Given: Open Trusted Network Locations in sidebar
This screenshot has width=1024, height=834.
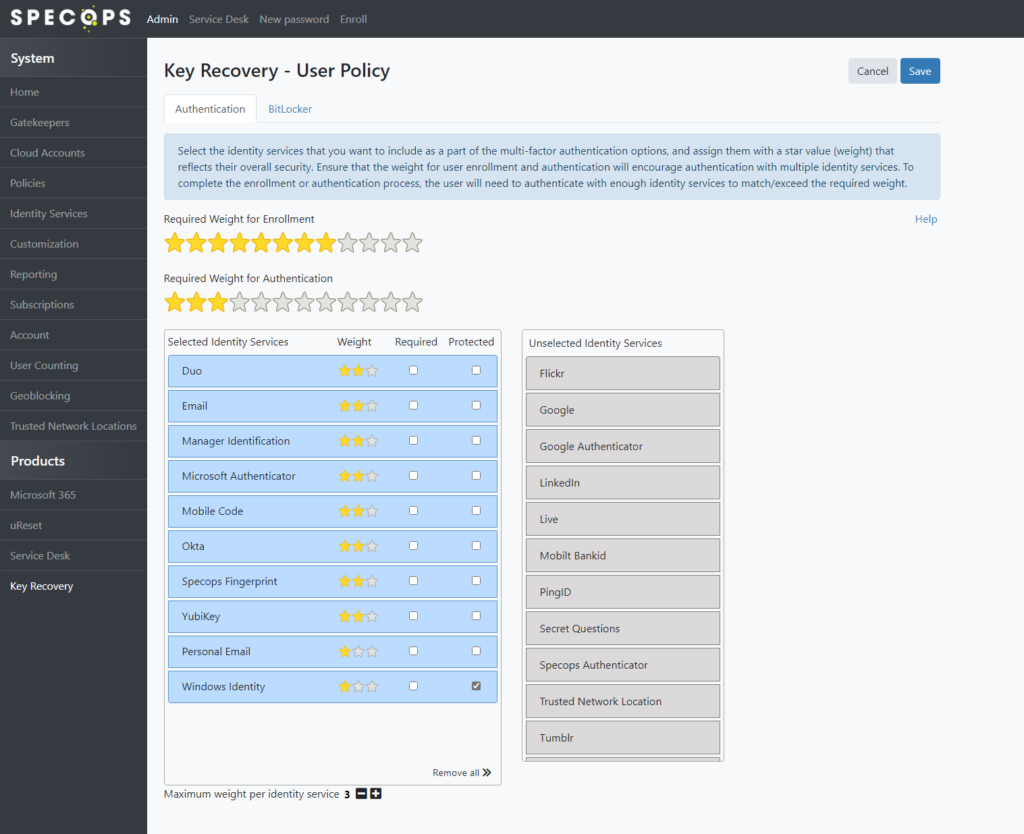Looking at the screenshot, I should click(73, 426).
